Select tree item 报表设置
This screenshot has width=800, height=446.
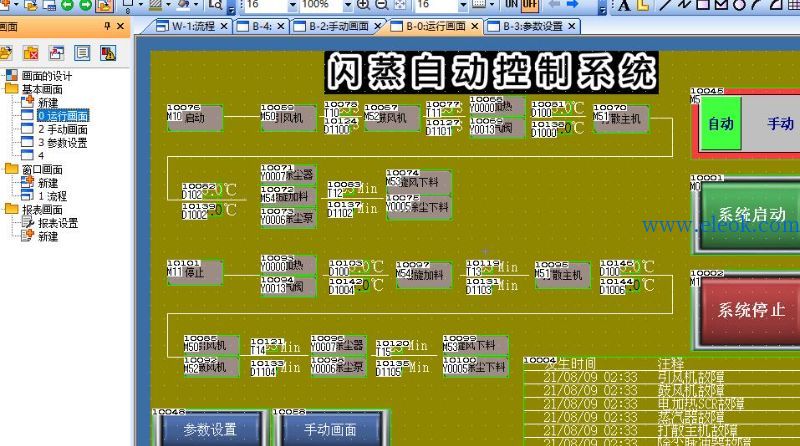(58, 223)
